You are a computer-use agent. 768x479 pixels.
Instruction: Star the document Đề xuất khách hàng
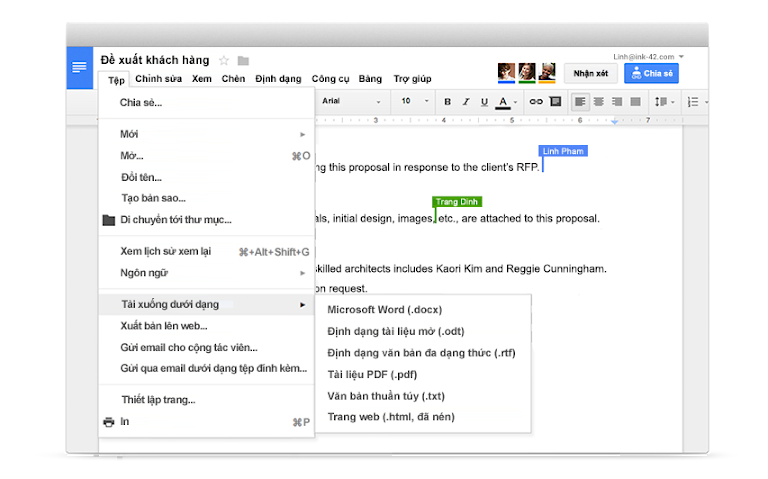click(224, 61)
